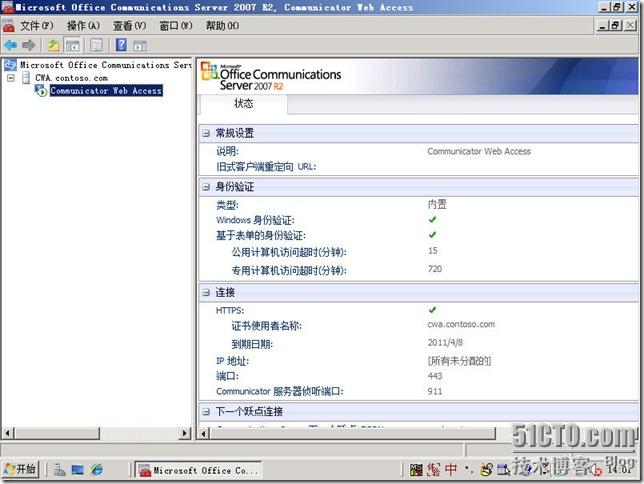Collapse the 常规设置 section
This screenshot has height=484, width=644.
pos(206,134)
